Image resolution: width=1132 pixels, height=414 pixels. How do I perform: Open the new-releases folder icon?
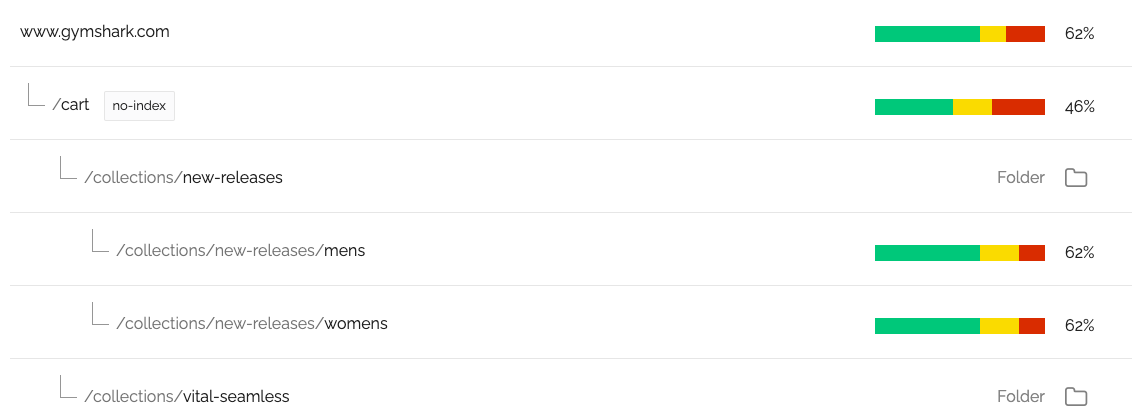click(1076, 178)
